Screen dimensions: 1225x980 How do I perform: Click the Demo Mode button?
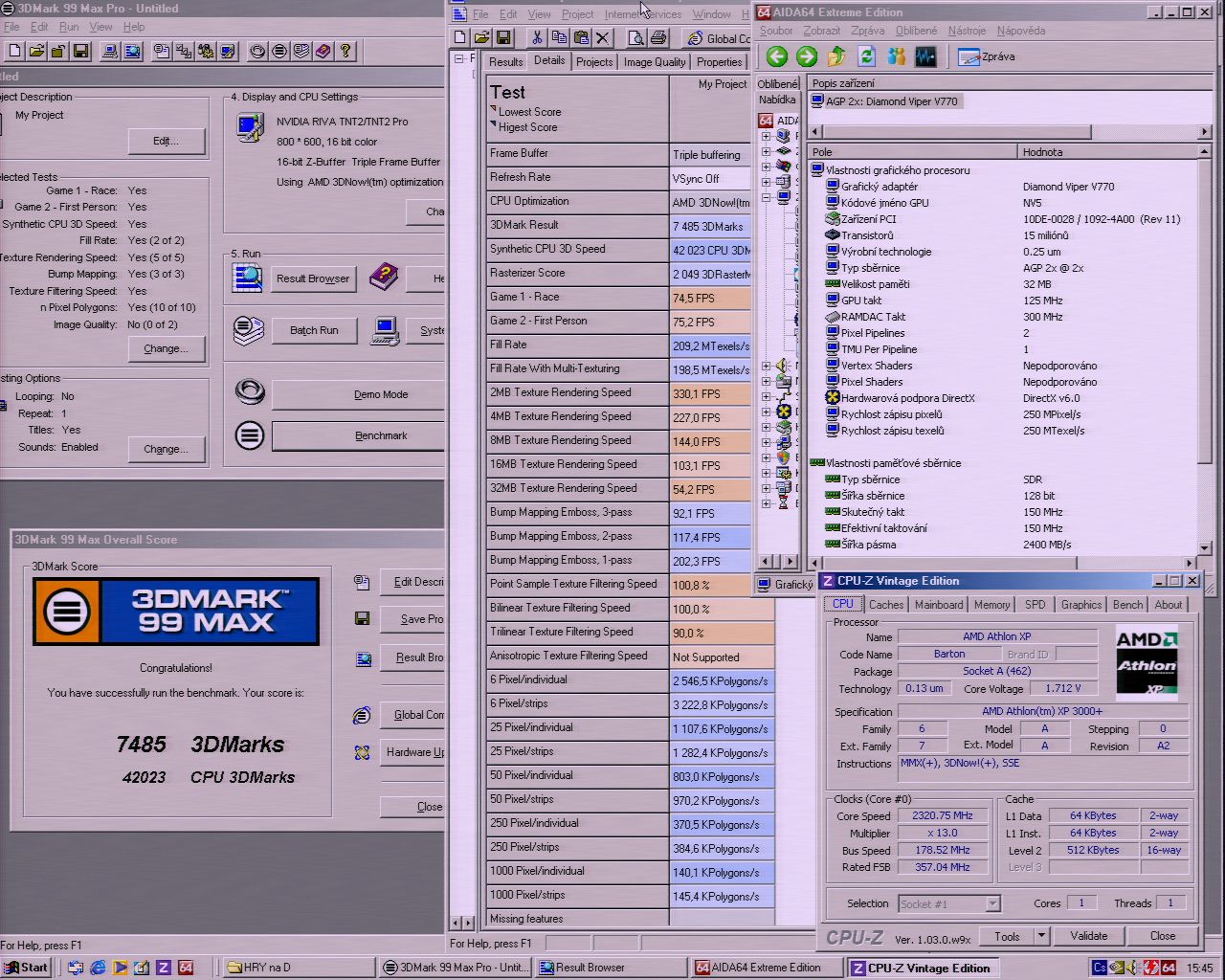359,394
